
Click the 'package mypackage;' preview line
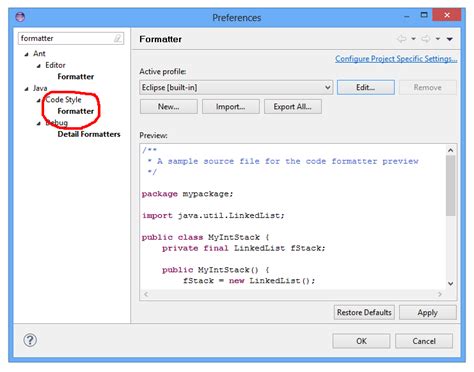188,194
